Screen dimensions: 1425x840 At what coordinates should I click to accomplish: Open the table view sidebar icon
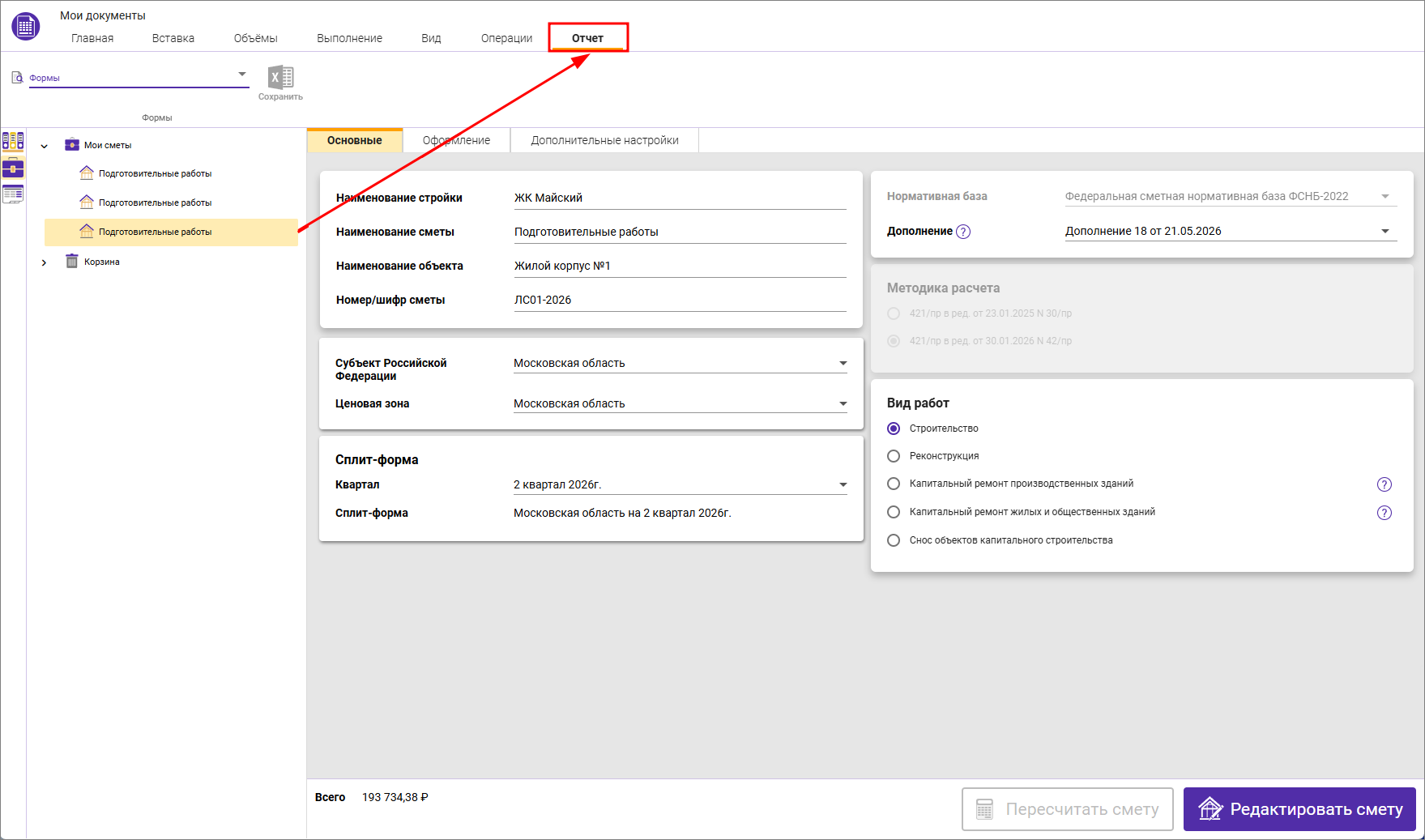click(x=13, y=194)
